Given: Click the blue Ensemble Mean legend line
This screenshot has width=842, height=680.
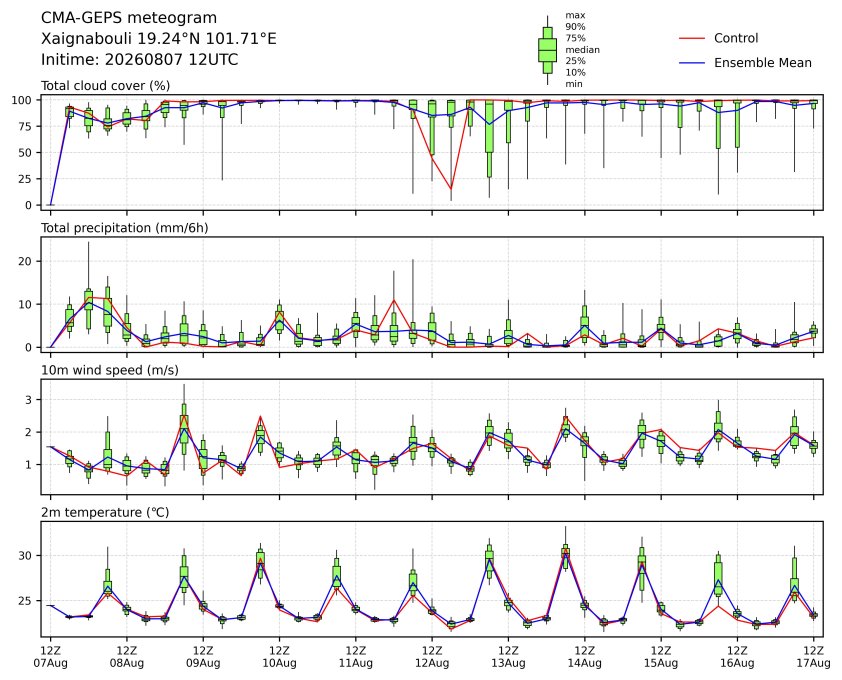Looking at the screenshot, I should pos(692,63).
